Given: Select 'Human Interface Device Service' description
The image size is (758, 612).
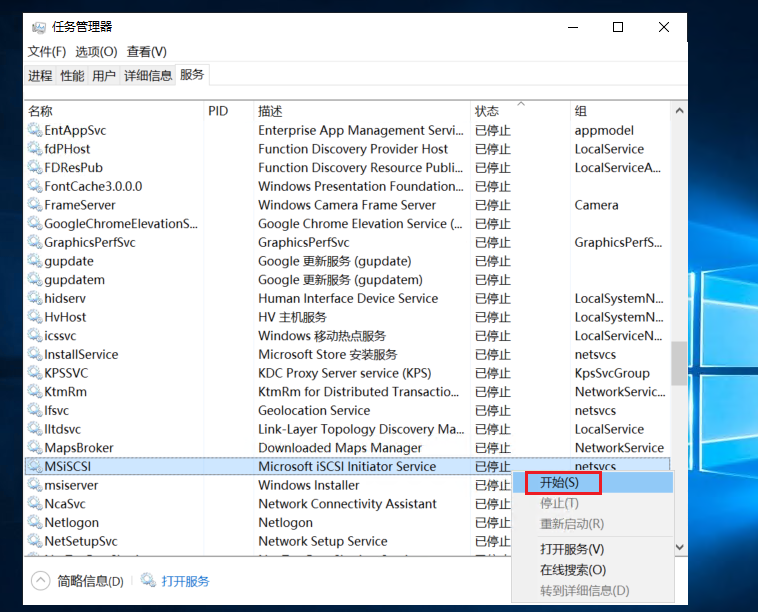Looking at the screenshot, I should [x=348, y=298].
